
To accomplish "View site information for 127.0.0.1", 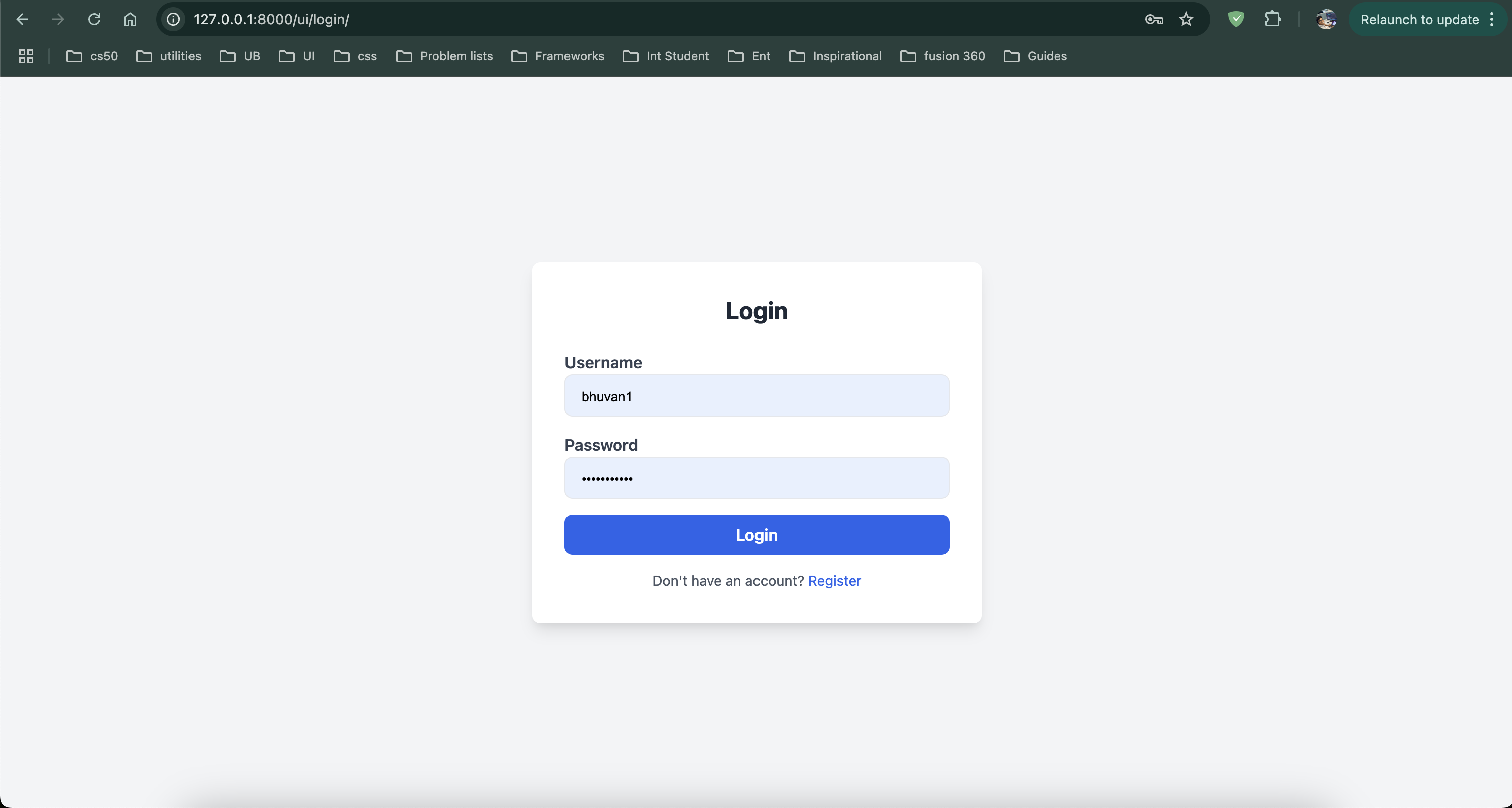I will pyautogui.click(x=174, y=20).
